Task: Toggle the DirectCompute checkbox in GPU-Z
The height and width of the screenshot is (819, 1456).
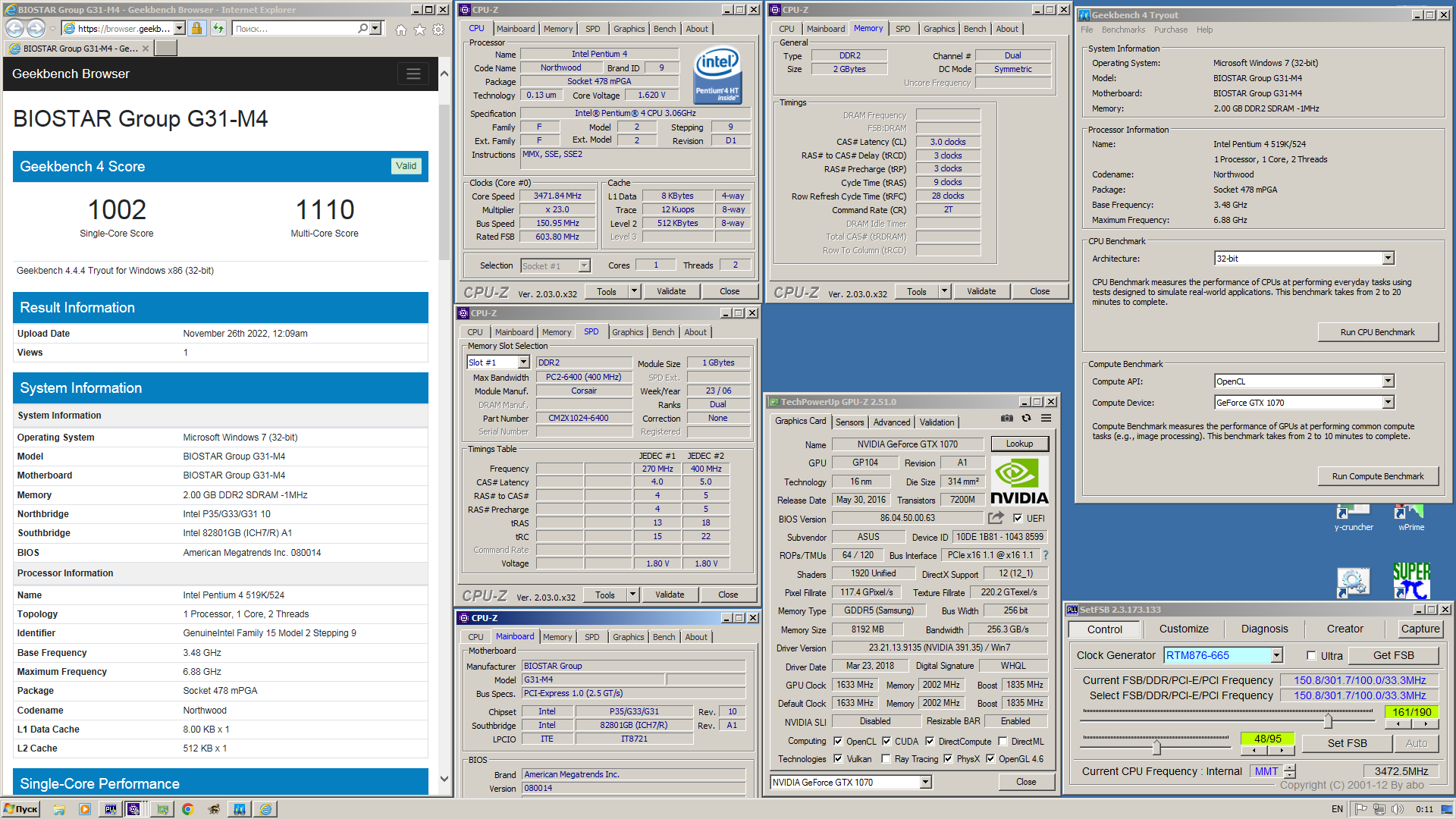Action: pos(930,742)
